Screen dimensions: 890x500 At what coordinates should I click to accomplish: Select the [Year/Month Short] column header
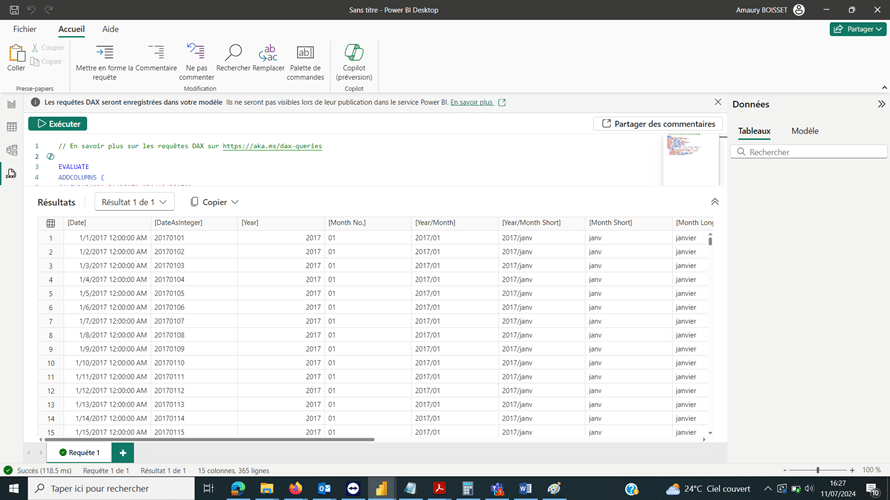pyautogui.click(x=541, y=223)
